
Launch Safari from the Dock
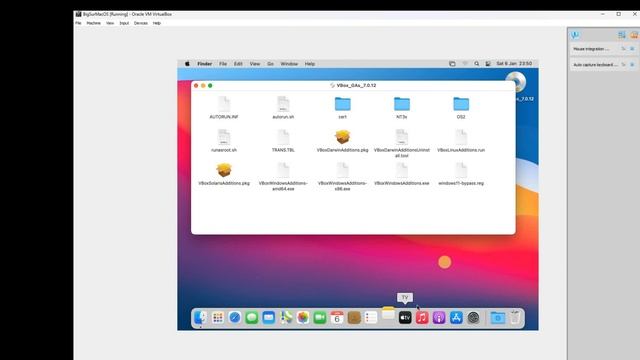235,318
